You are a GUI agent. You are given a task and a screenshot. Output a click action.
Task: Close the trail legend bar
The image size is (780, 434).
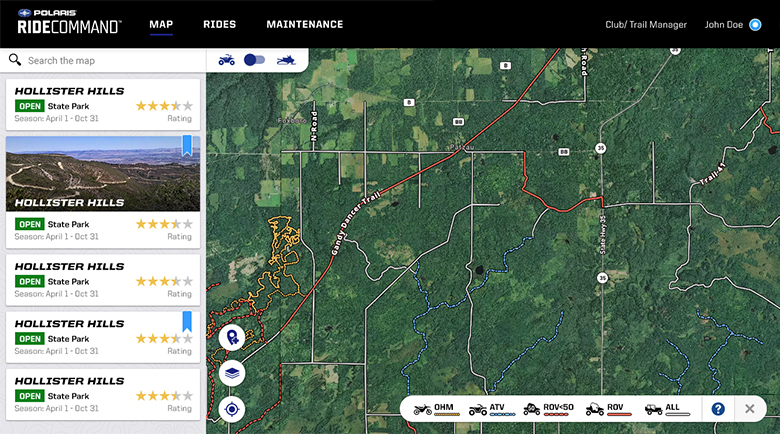point(750,409)
